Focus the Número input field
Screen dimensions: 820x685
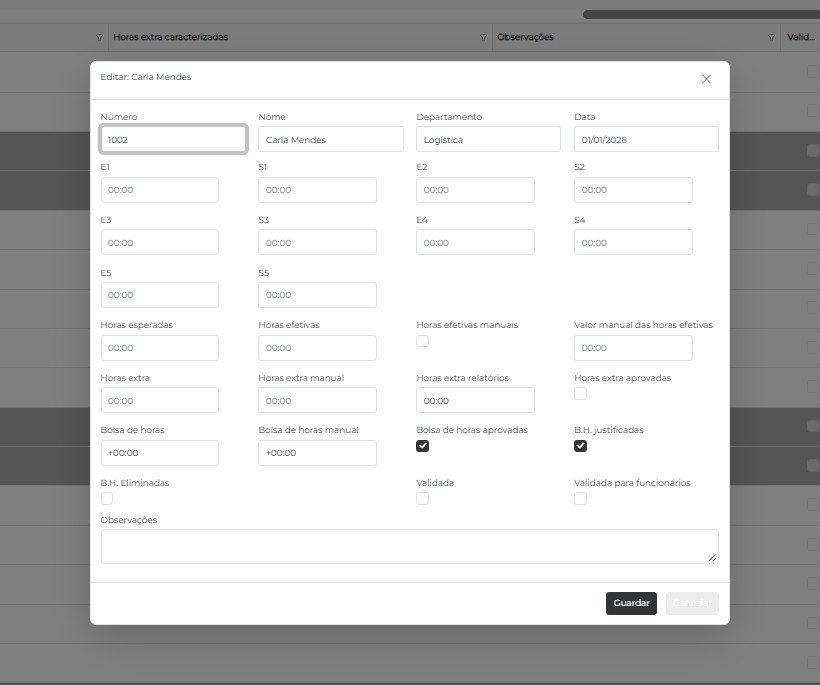pos(173,139)
